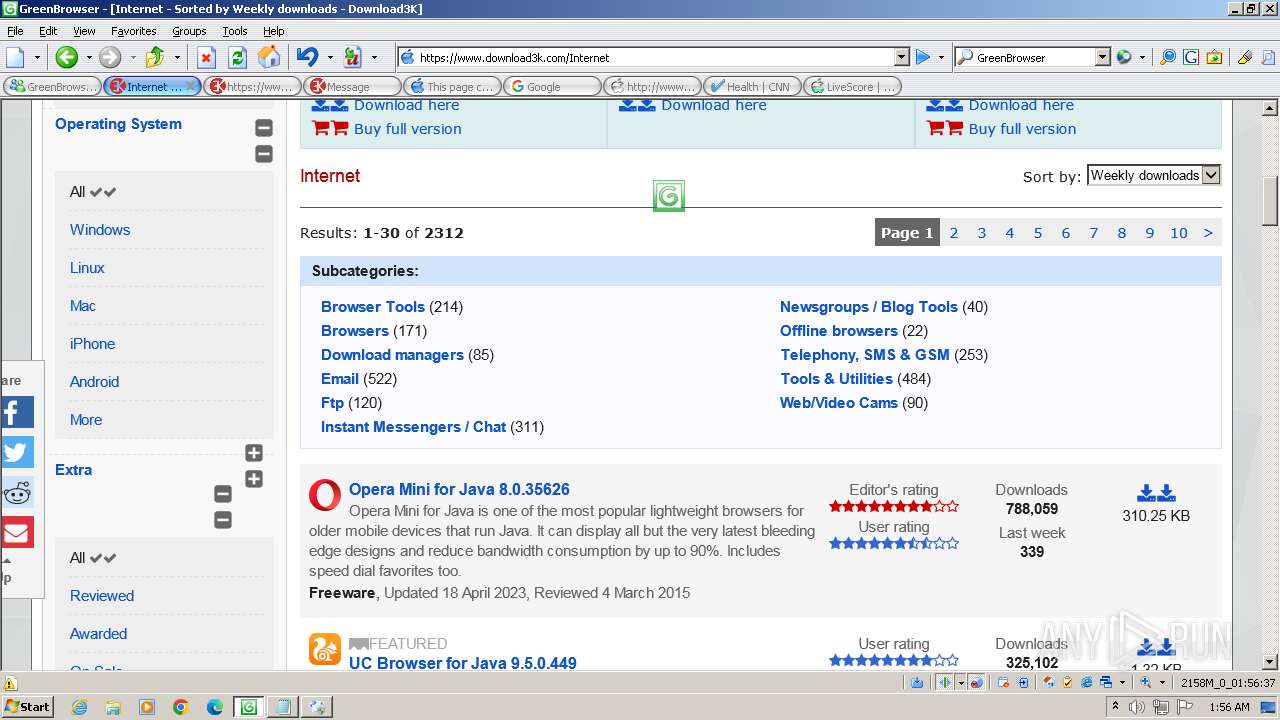Open the File menu
1280x720 pixels.
click(x=15, y=31)
